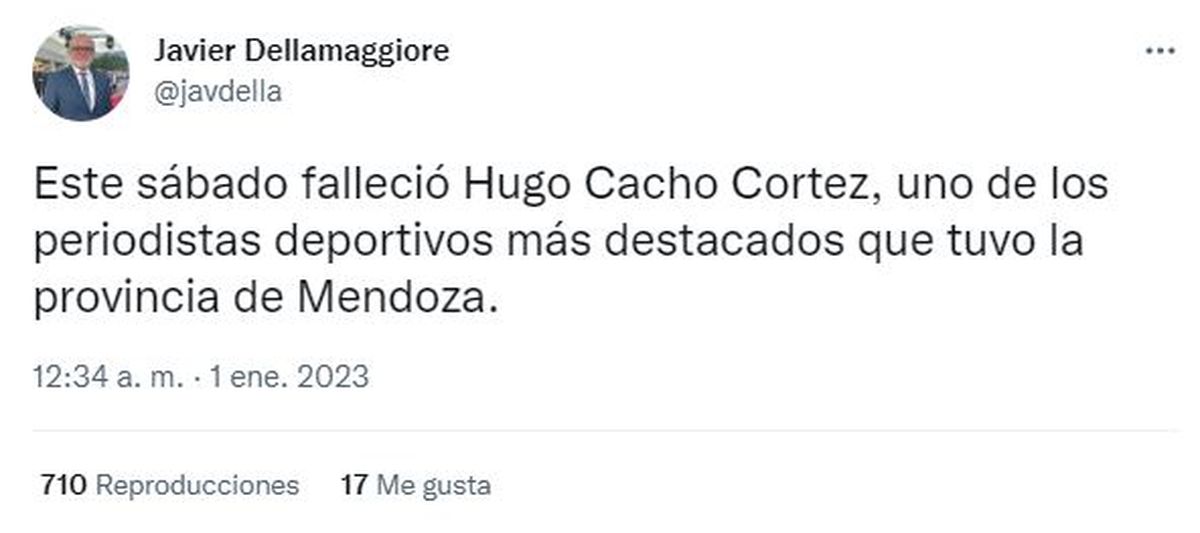Click the name Hugo Cacho Cortez in the tweet

660,187
